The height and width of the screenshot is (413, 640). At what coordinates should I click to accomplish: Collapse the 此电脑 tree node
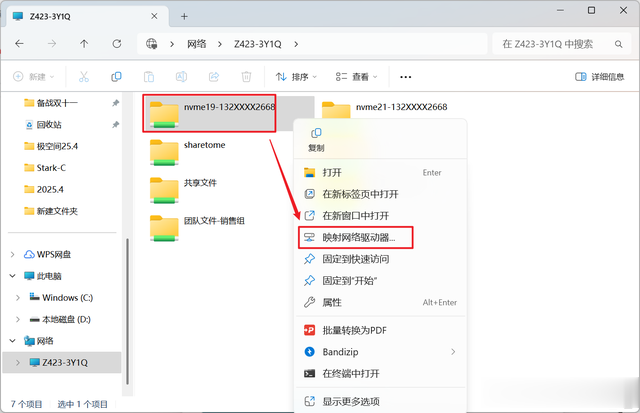13,276
